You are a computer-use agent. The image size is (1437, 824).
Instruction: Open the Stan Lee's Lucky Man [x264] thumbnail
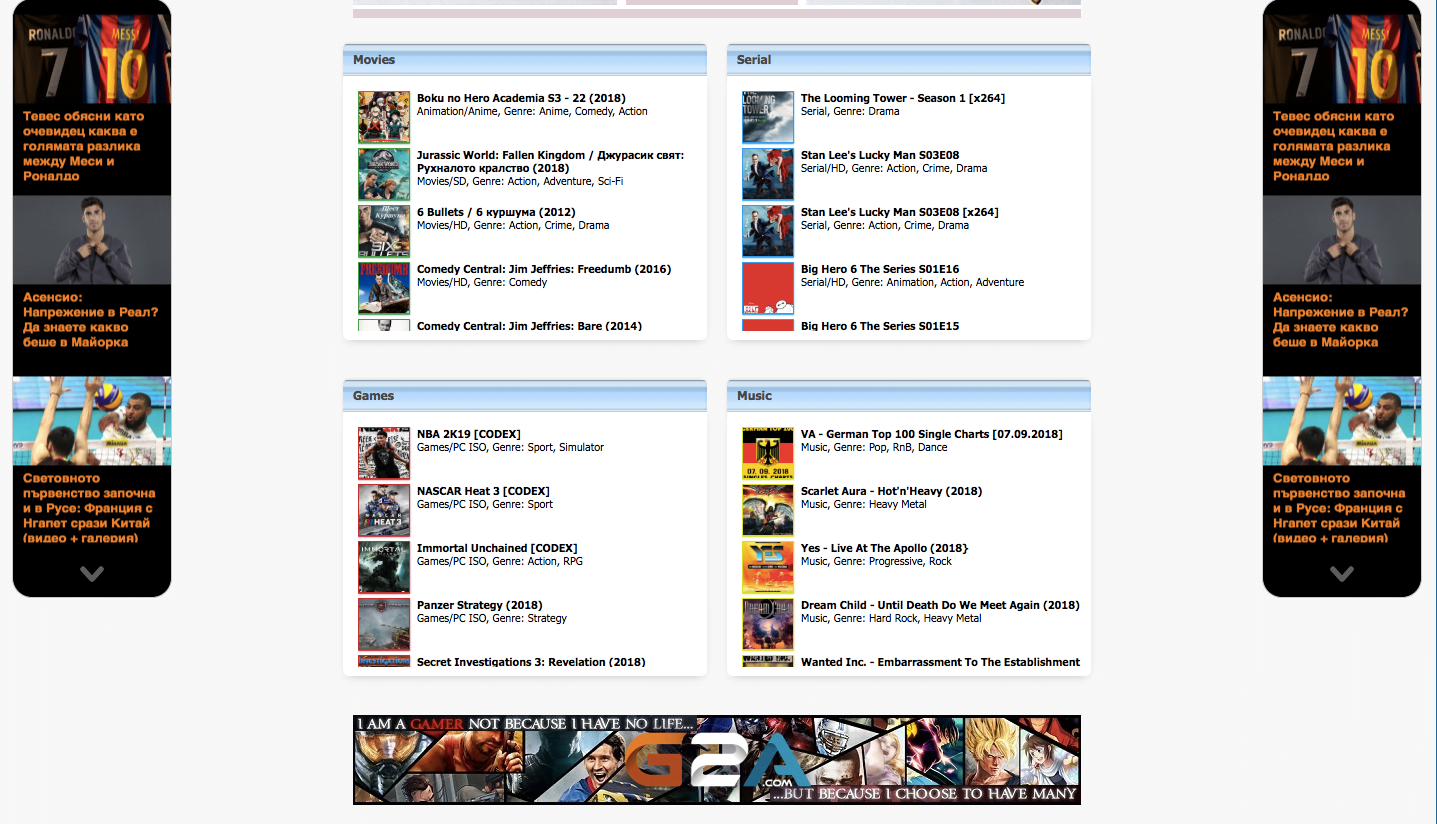click(x=768, y=231)
